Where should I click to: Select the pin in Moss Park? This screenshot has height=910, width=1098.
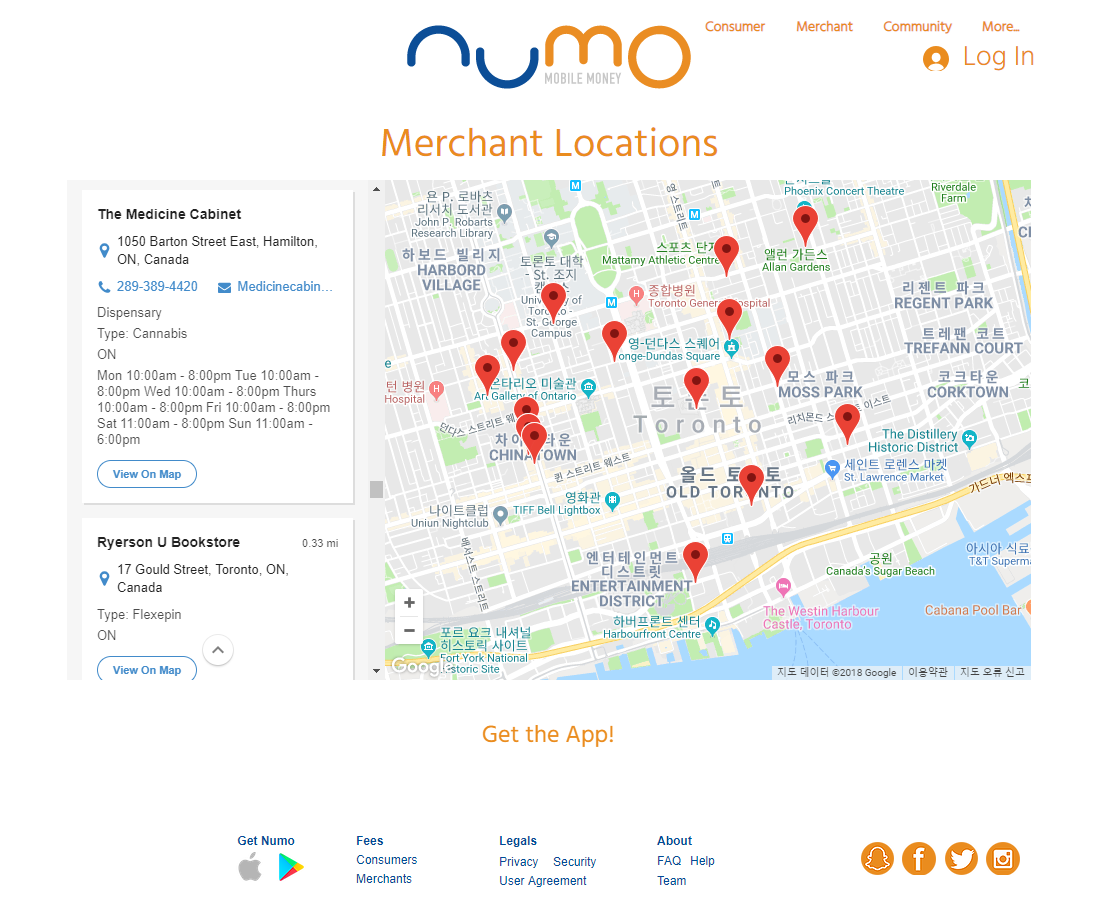click(x=777, y=364)
